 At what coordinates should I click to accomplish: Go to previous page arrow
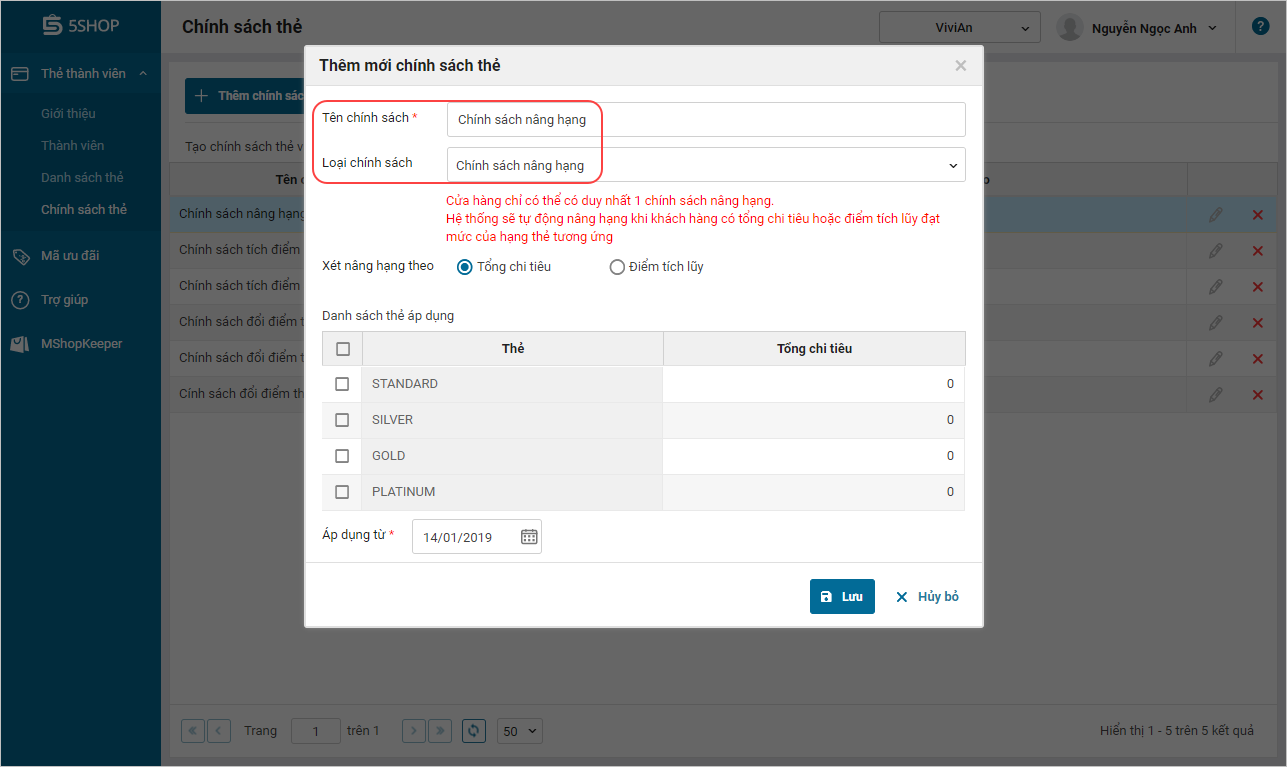219,731
